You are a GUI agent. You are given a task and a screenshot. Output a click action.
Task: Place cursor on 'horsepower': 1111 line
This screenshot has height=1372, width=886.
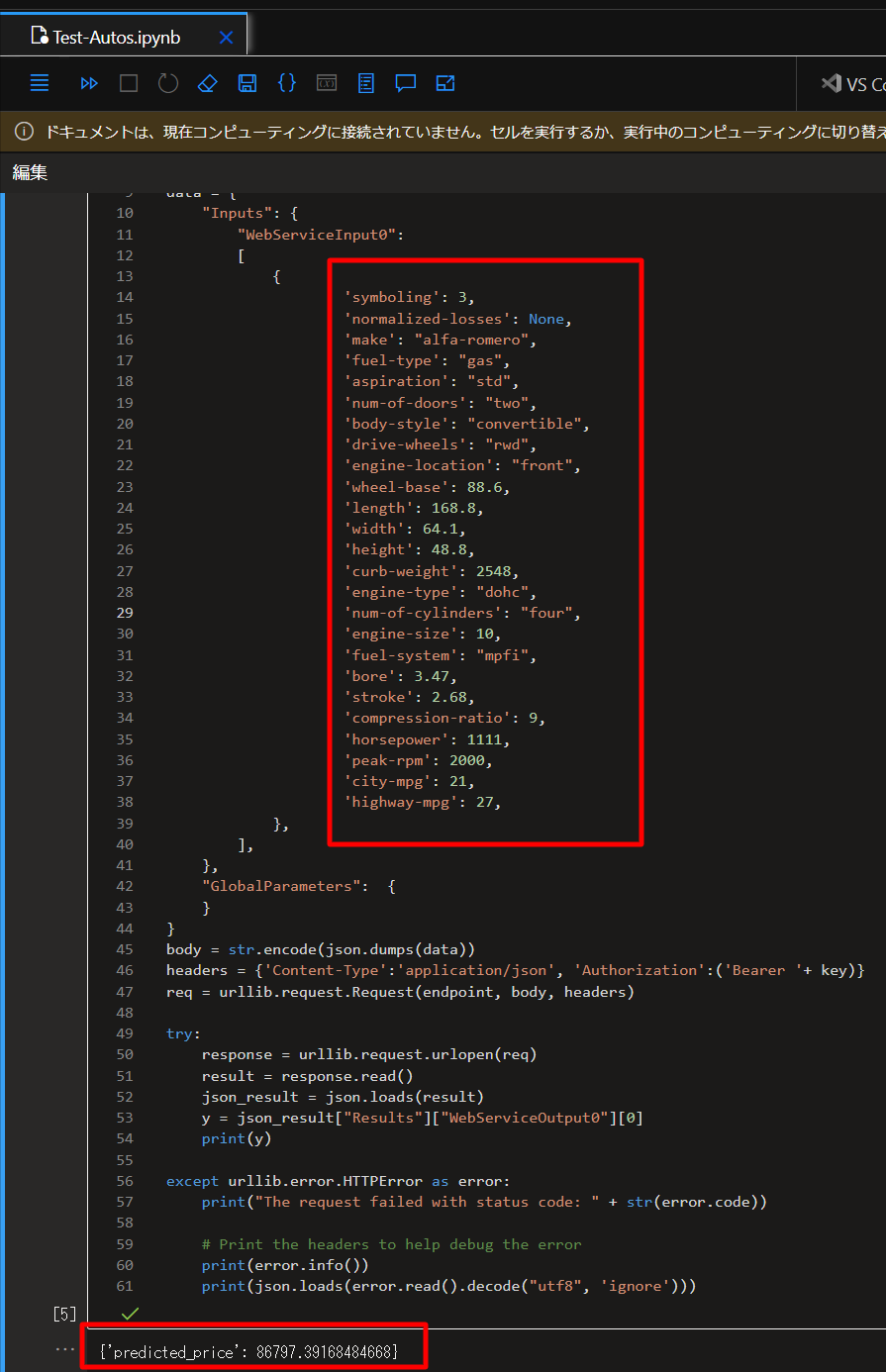tap(428, 739)
